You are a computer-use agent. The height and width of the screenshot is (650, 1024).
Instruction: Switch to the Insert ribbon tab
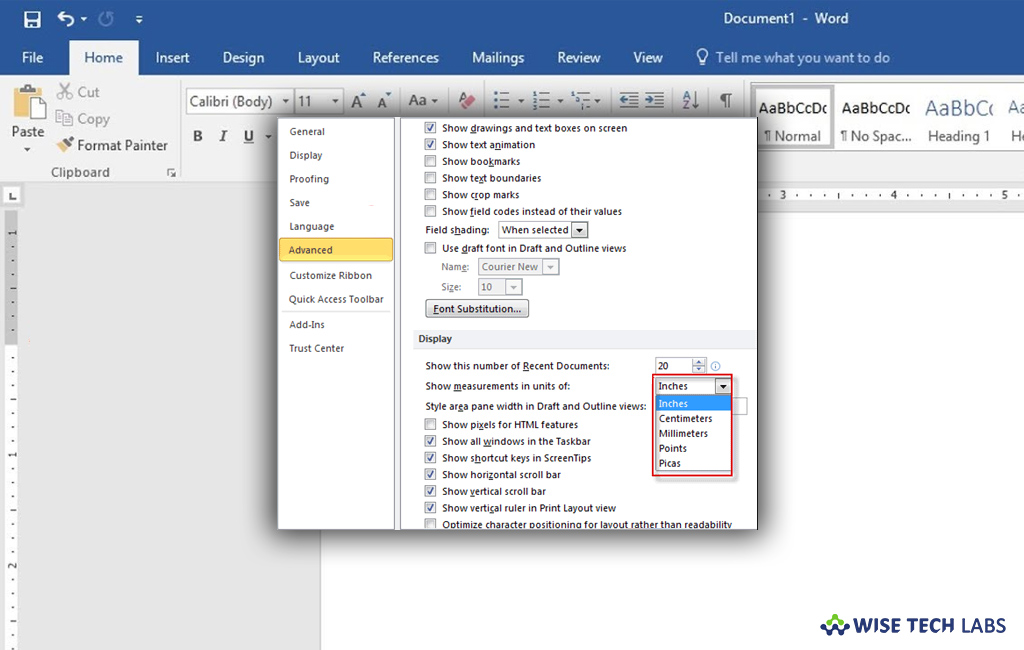(172, 58)
